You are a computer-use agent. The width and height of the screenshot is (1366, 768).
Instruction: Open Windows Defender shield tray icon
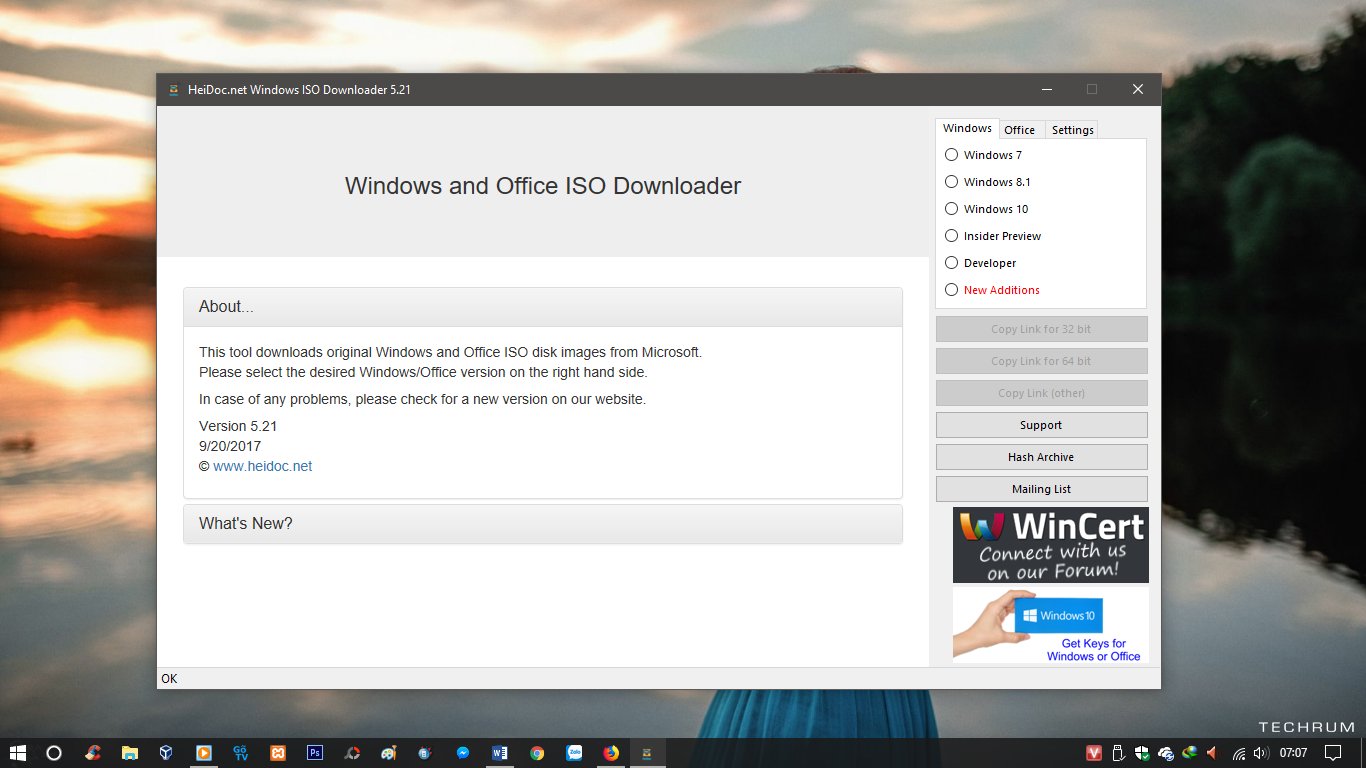[x=1141, y=753]
